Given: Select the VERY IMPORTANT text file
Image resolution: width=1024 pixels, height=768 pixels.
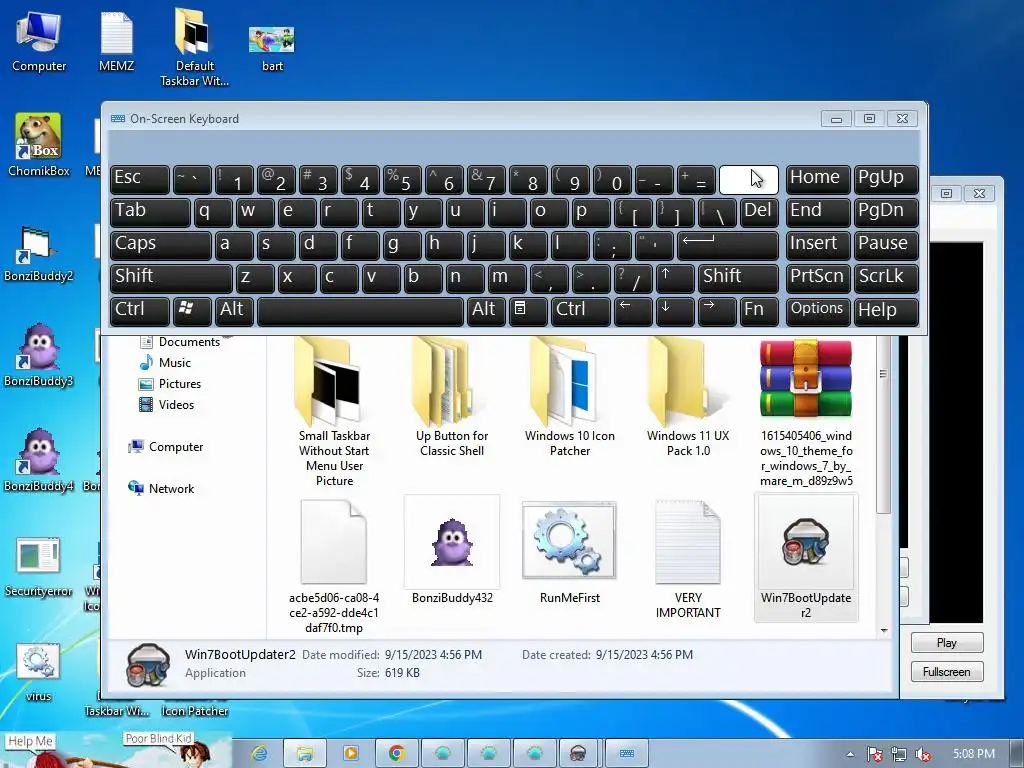Looking at the screenshot, I should pos(688,559).
